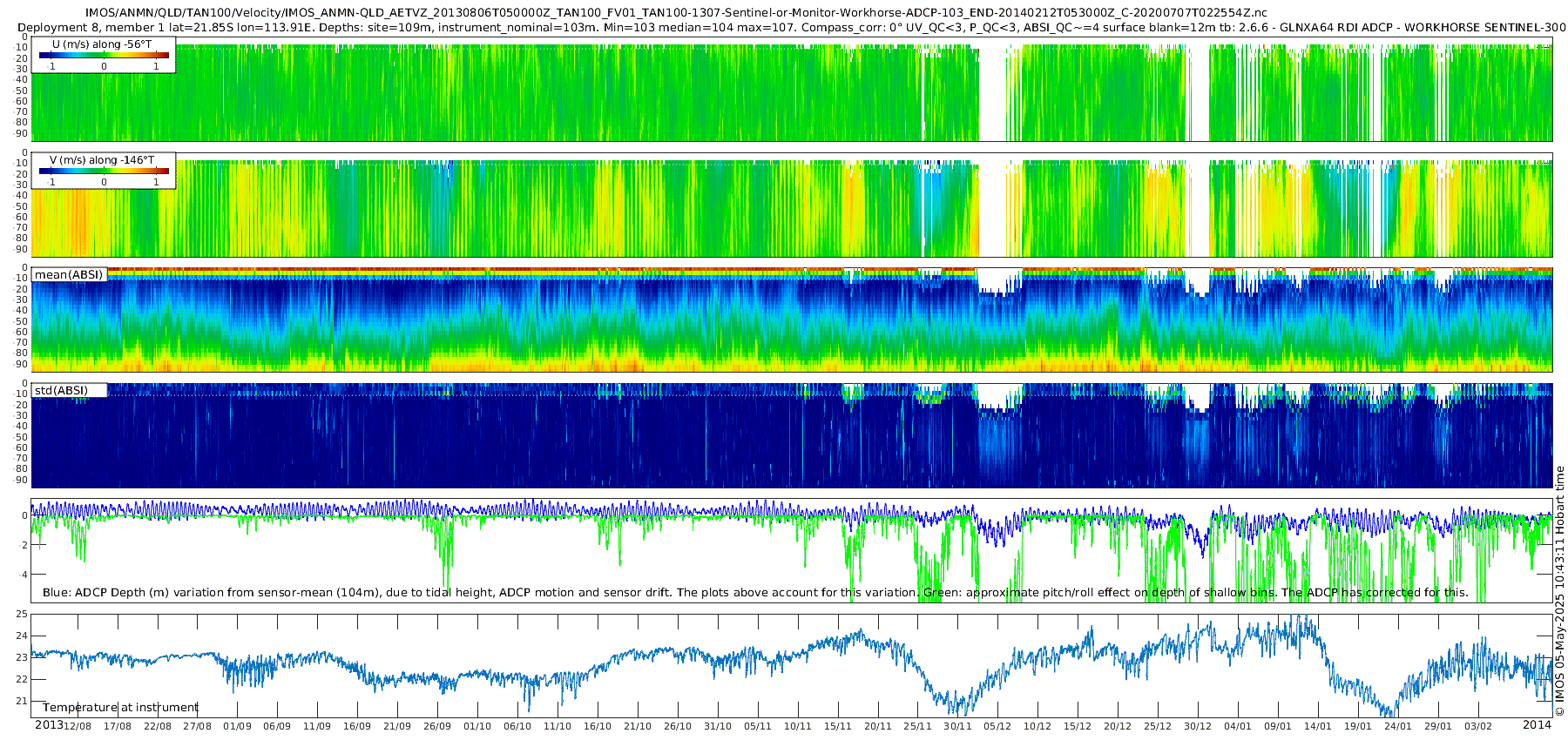Click the 'V (m/s) along -146°T' legend title
Screen dimensions: 1568x740
[102, 160]
